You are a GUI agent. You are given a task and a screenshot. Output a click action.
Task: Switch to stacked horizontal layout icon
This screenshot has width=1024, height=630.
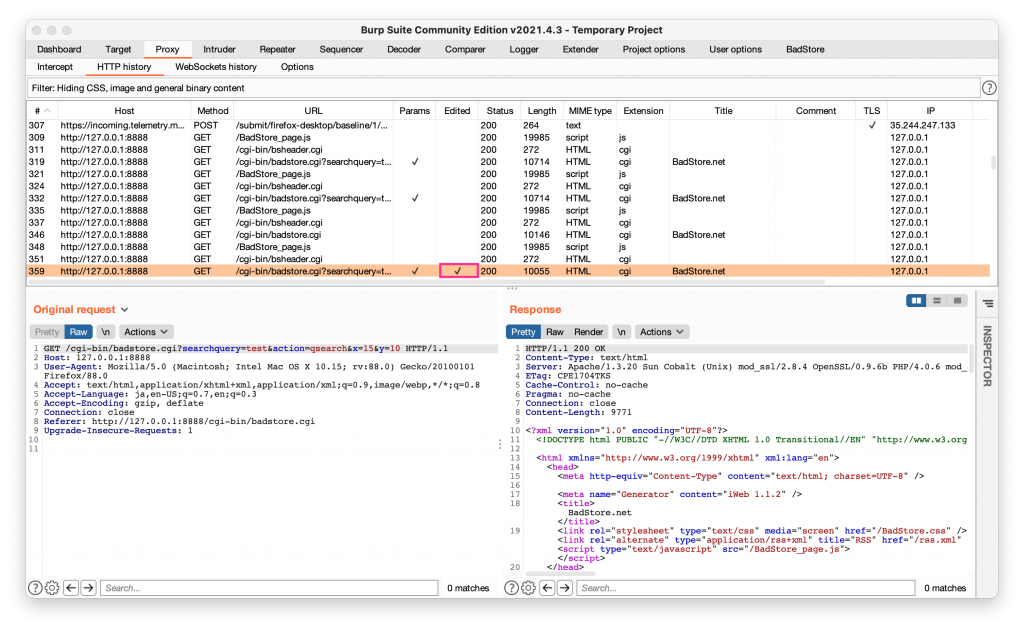tap(937, 300)
